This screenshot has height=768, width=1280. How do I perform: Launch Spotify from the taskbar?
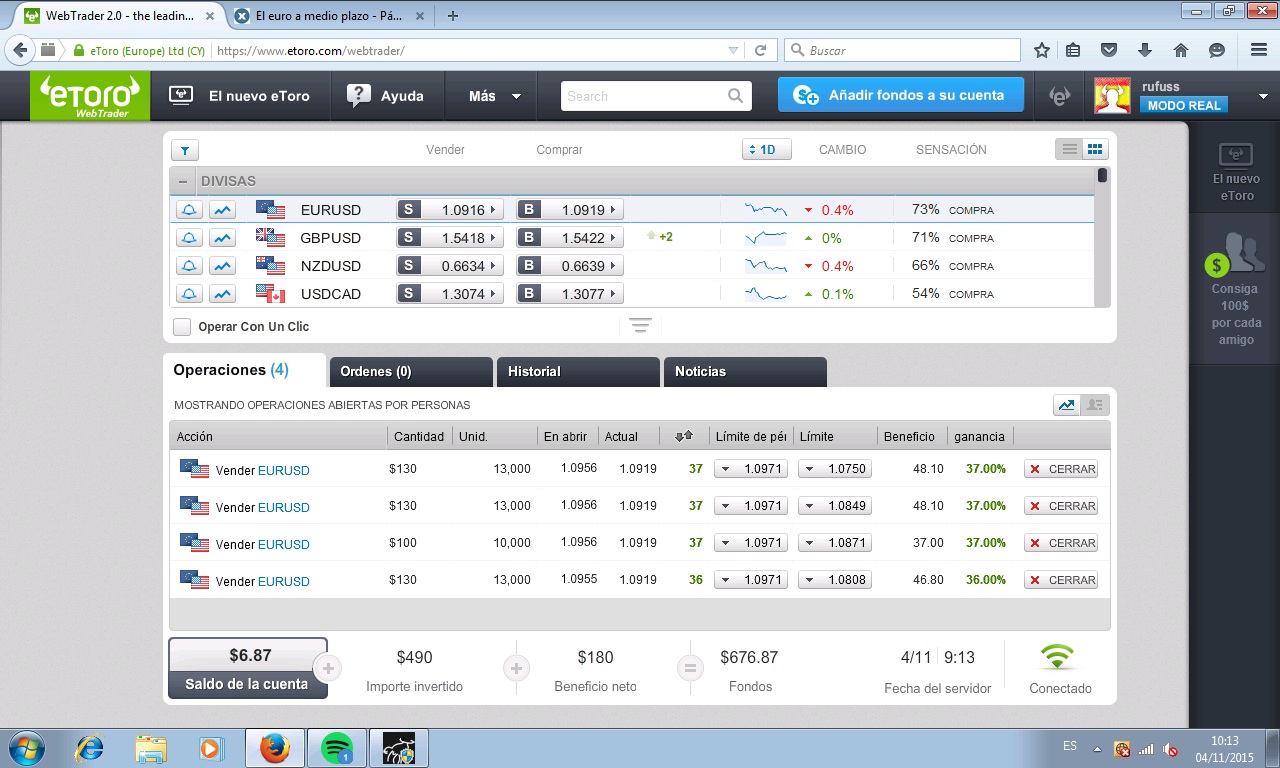pyautogui.click(x=337, y=748)
